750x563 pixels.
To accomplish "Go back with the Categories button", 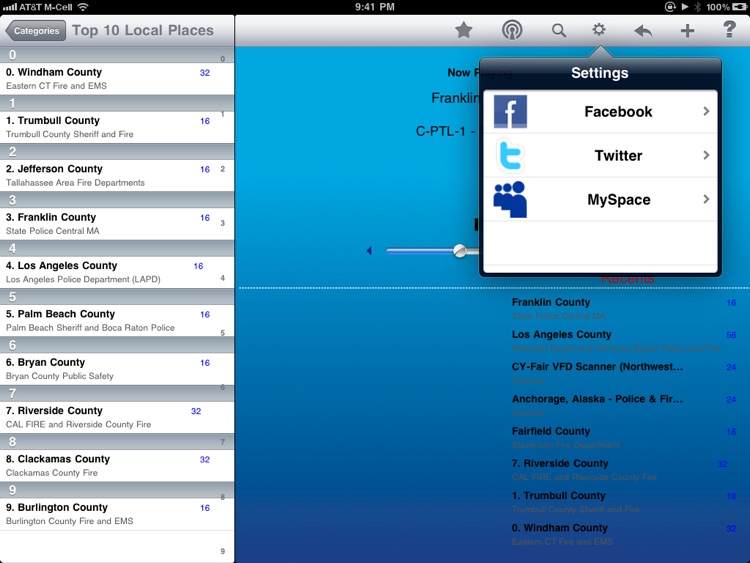I will tap(35, 31).
